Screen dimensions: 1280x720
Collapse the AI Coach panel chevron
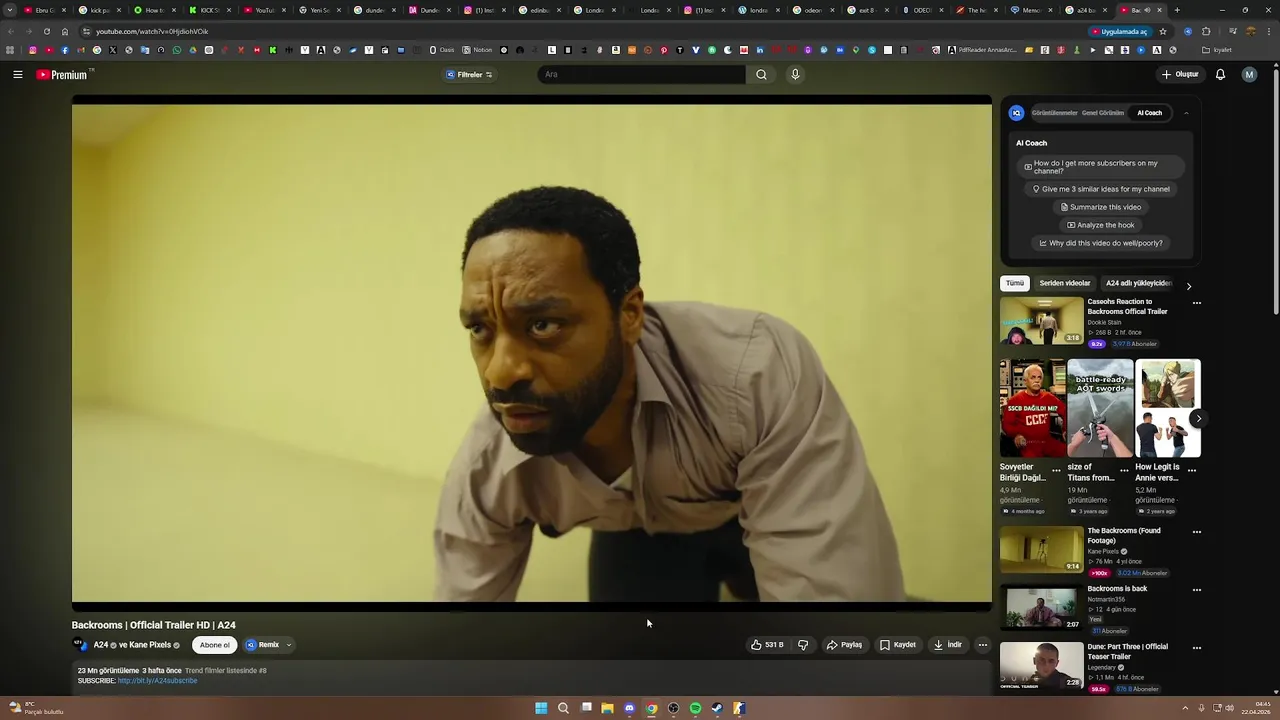[1186, 113]
